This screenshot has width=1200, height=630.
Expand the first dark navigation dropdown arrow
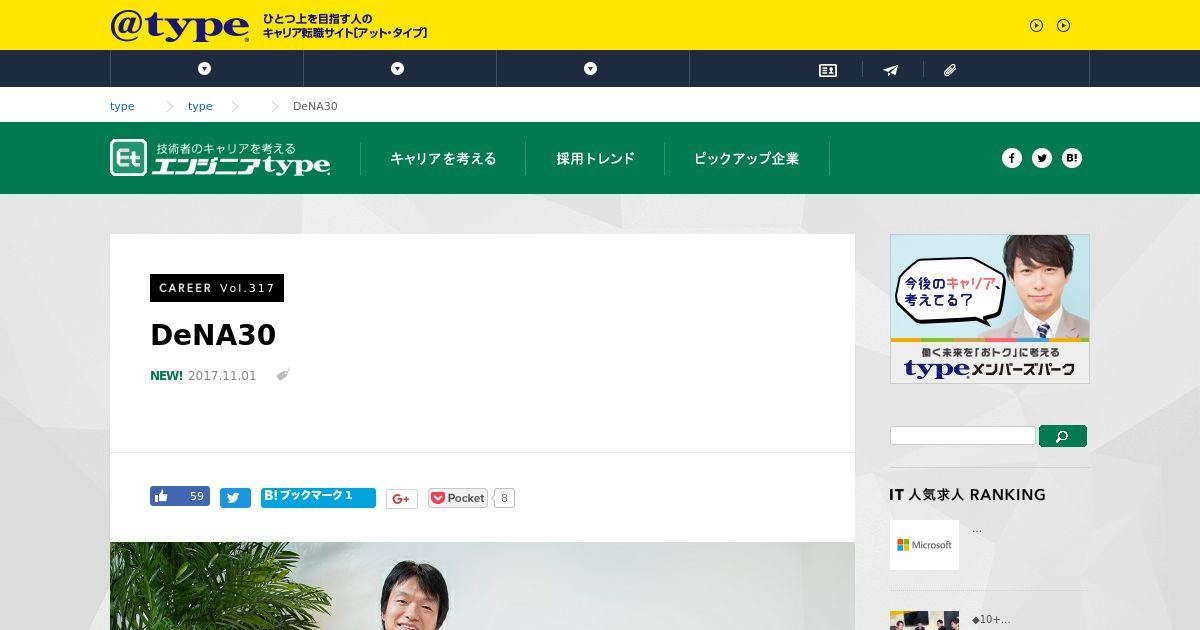(205, 69)
